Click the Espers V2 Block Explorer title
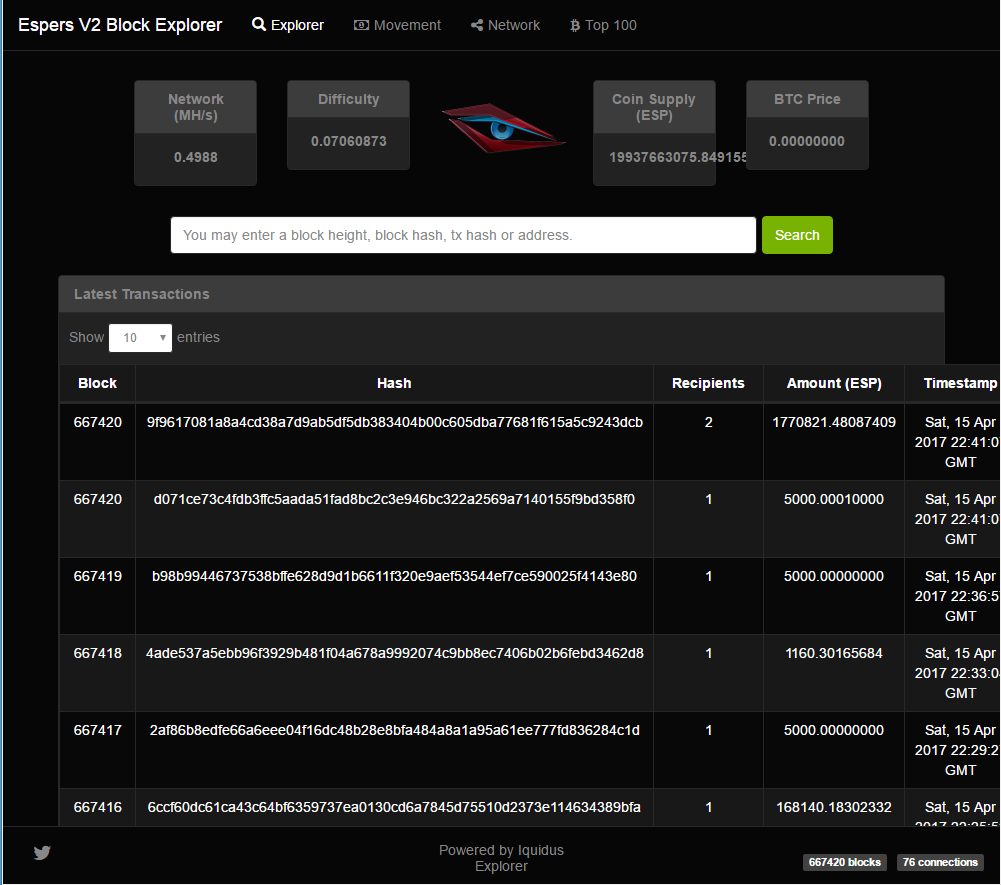The width and height of the screenshot is (1001, 885). click(x=120, y=25)
